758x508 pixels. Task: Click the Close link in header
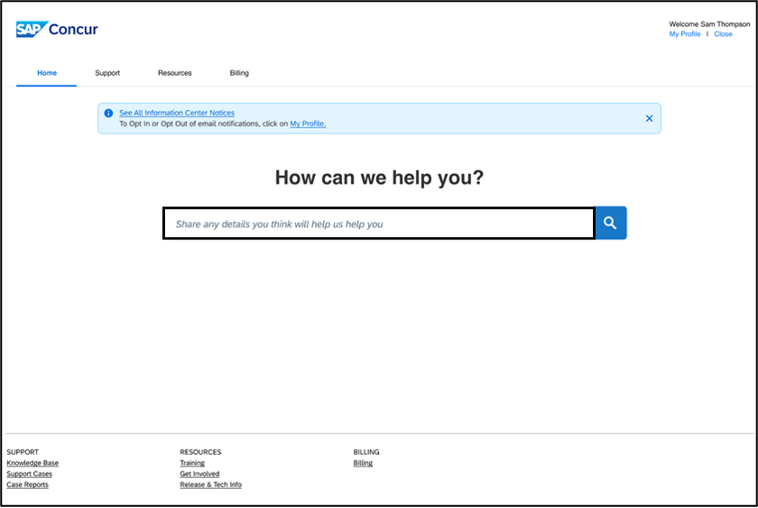tap(723, 34)
